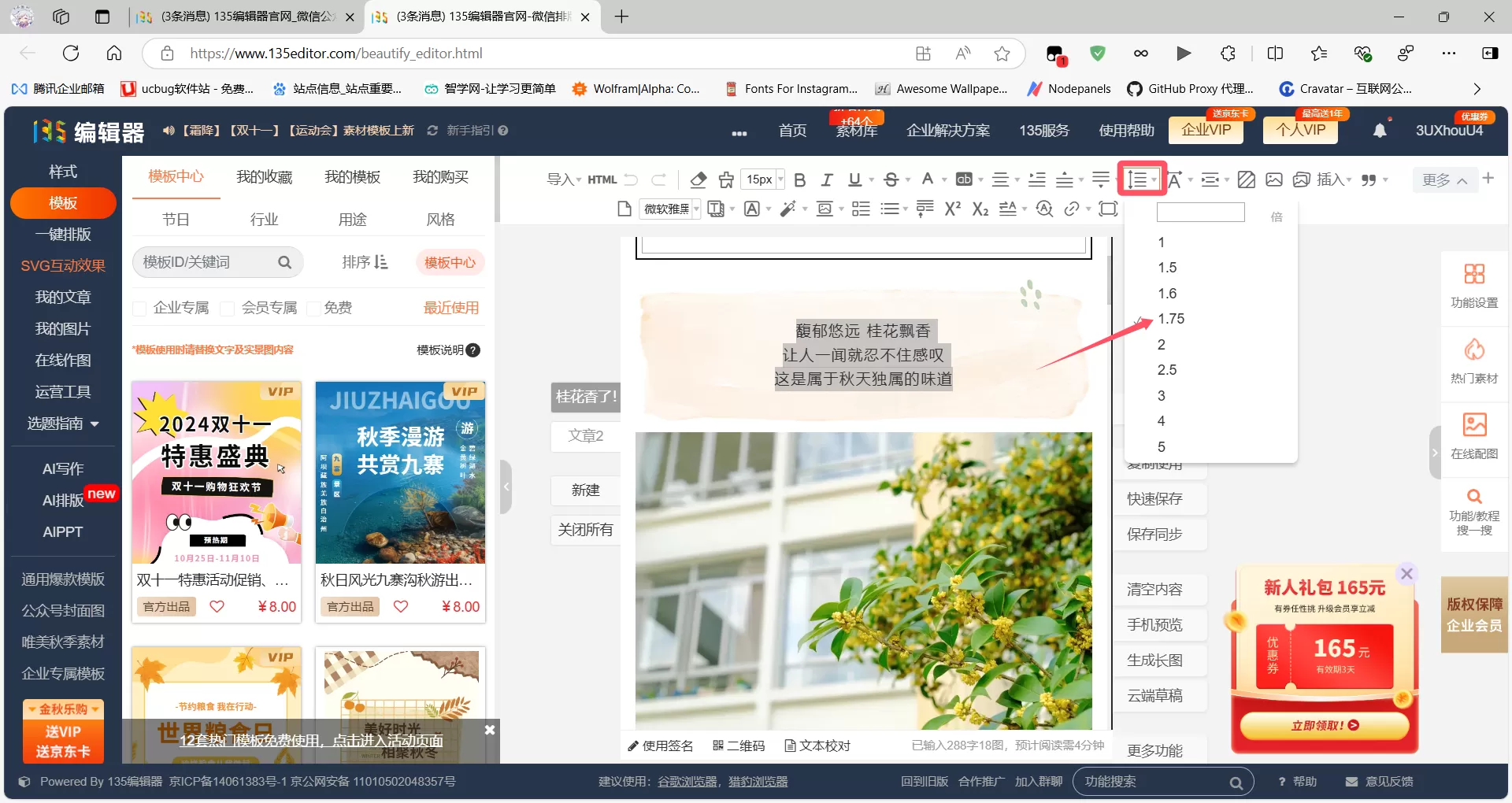The height and width of the screenshot is (803, 1512).
Task: Enable the 免费 templates checkbox
Action: point(313,308)
